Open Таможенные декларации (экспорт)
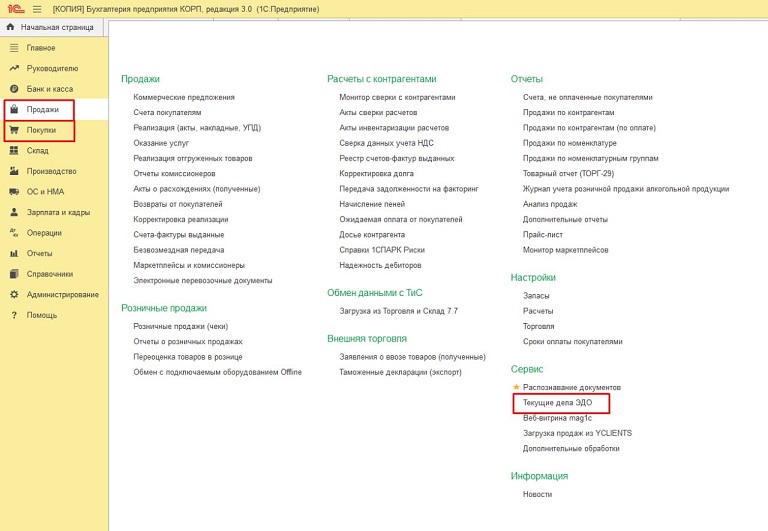 click(401, 372)
